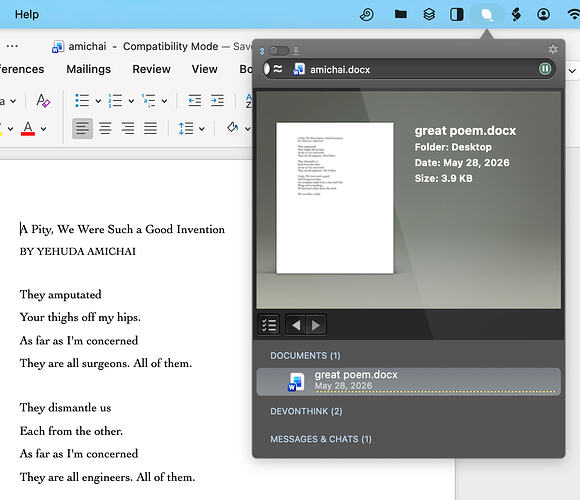Click the blue up-down arrows in popup
The image size is (580, 500).
tap(262, 50)
